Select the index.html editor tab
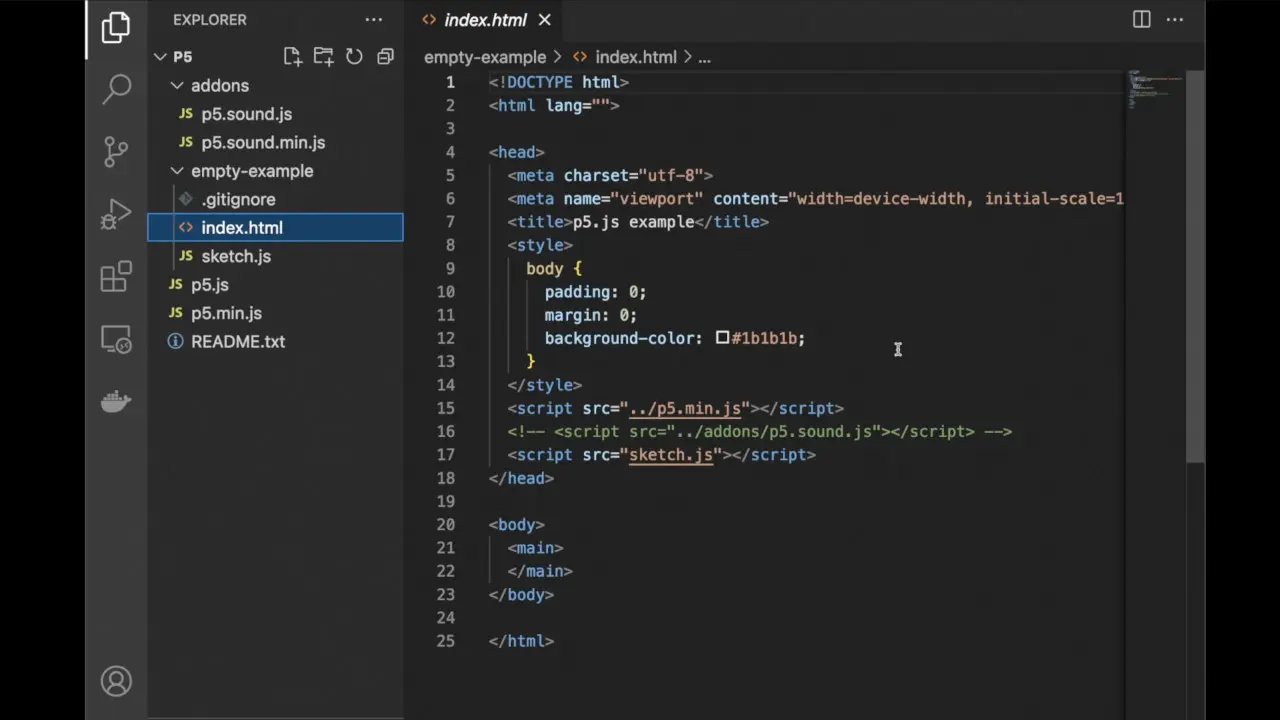The width and height of the screenshot is (1280, 720). [x=485, y=20]
